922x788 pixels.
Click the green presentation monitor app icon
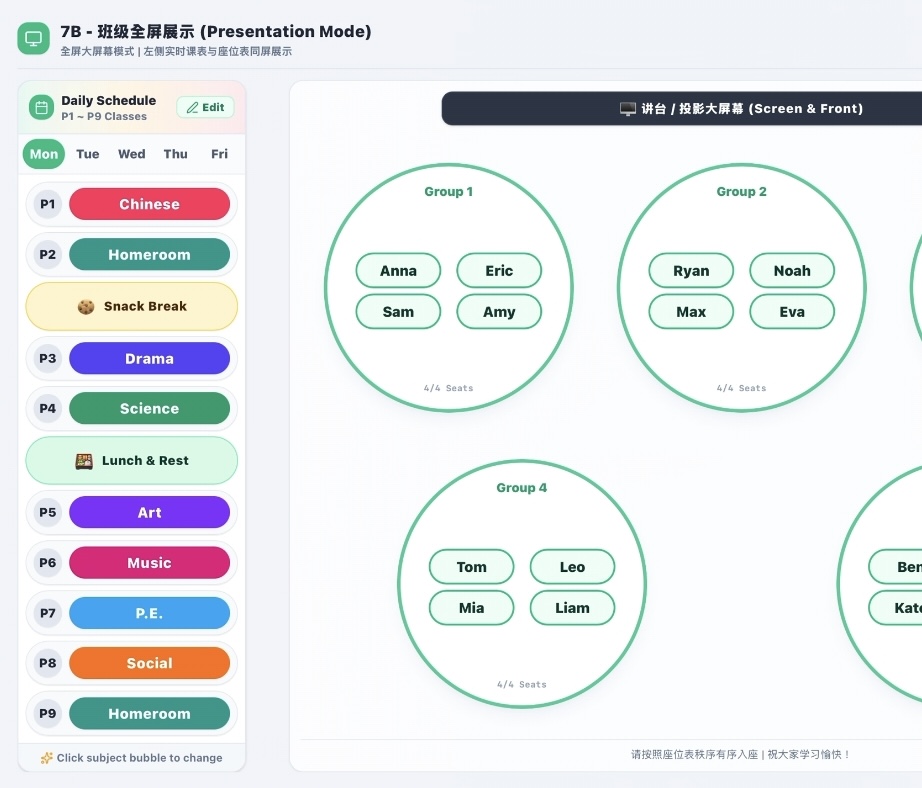click(x=34, y=39)
